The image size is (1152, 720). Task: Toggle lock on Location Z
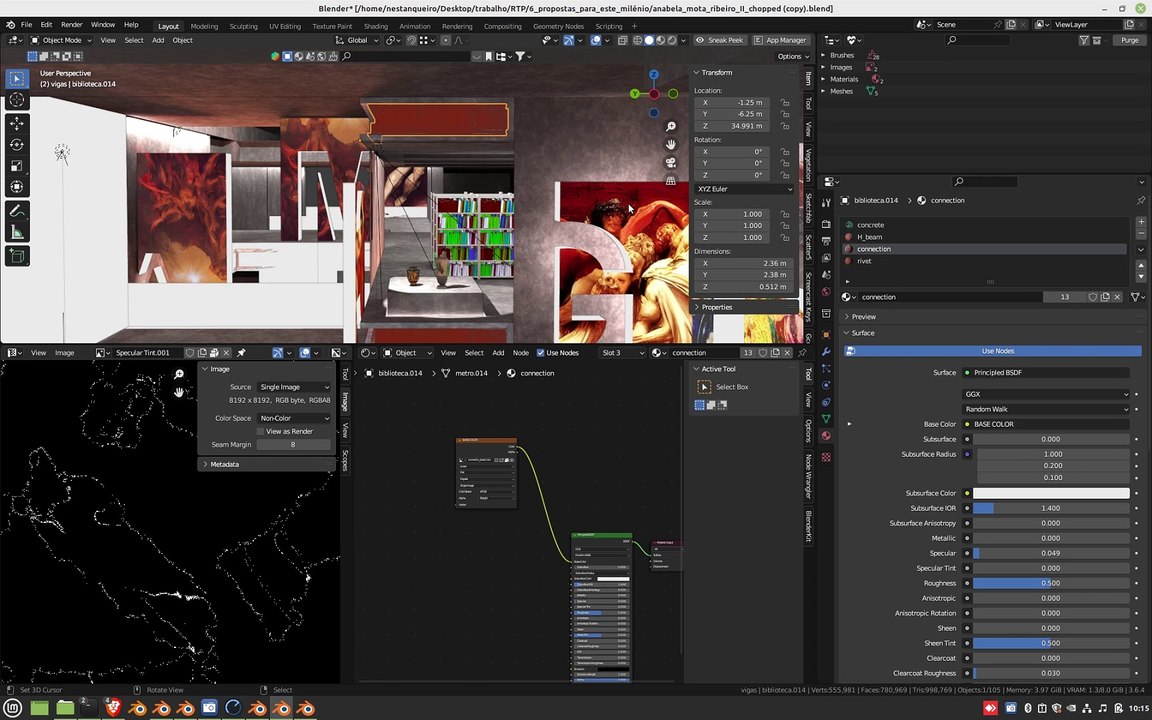tap(785, 126)
